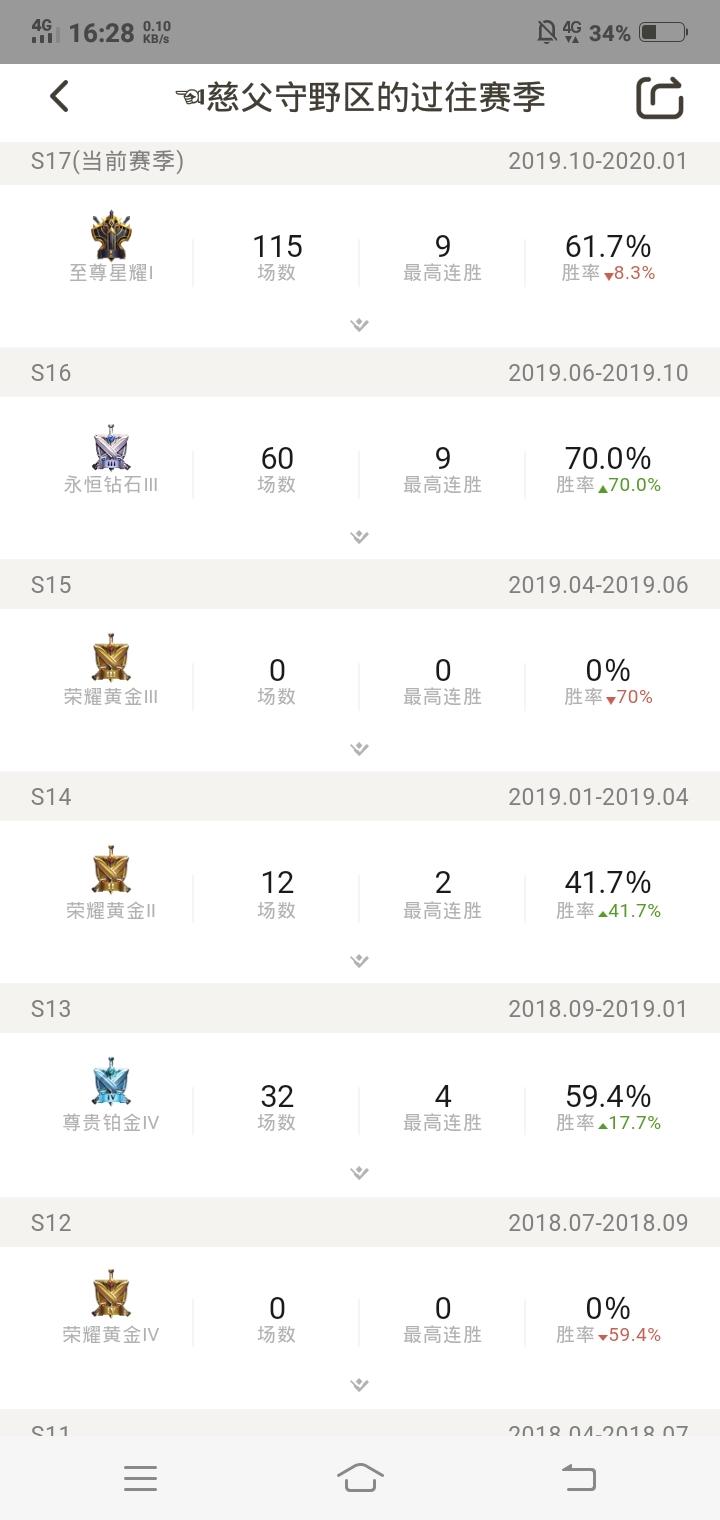This screenshot has width=720, height=1520.
Task: Go to the Android home screen
Action: coord(360,1477)
